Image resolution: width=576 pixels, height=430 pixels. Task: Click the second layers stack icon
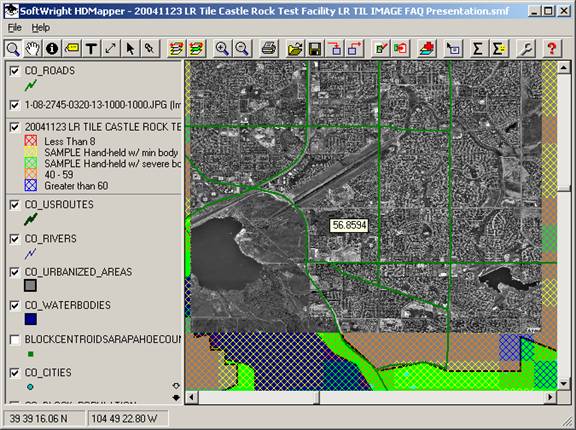pyautogui.click(x=196, y=48)
